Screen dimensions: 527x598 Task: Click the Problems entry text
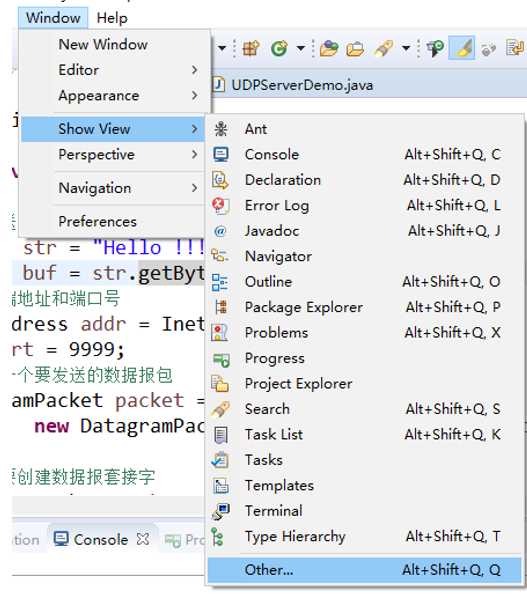[x=276, y=333]
